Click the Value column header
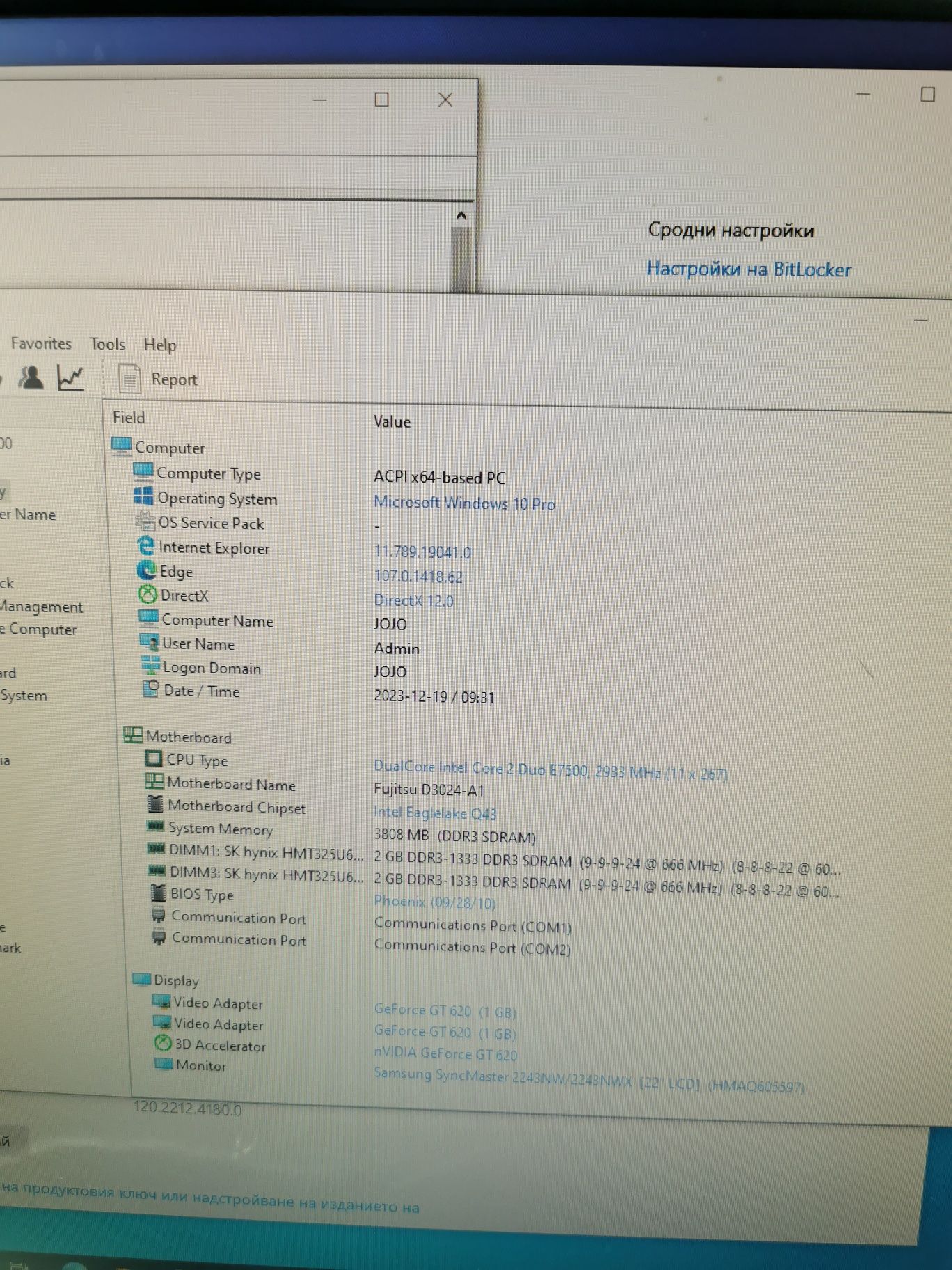Viewport: 952px width, 1270px height. pyautogui.click(x=392, y=421)
